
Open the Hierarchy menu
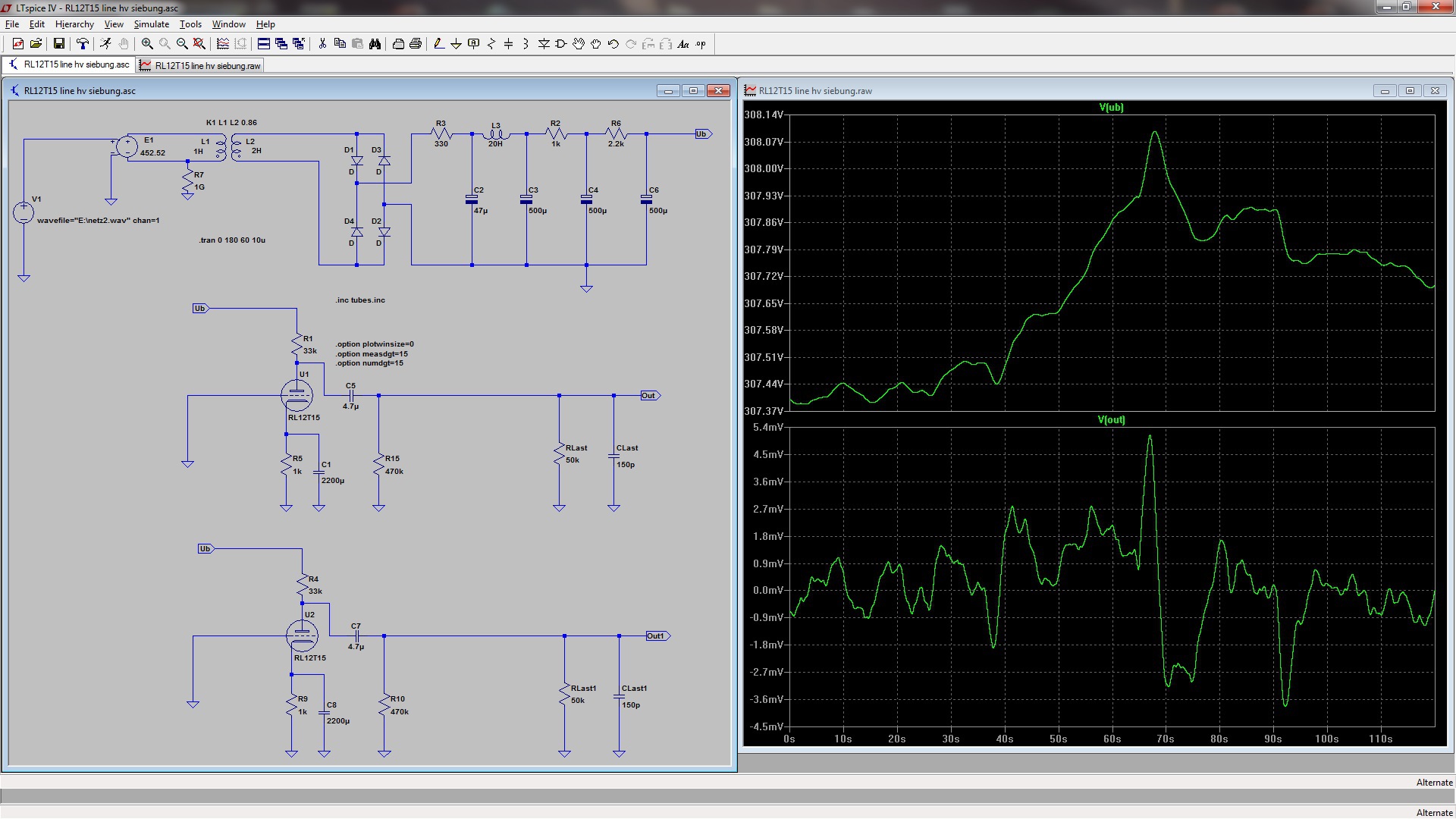74,24
